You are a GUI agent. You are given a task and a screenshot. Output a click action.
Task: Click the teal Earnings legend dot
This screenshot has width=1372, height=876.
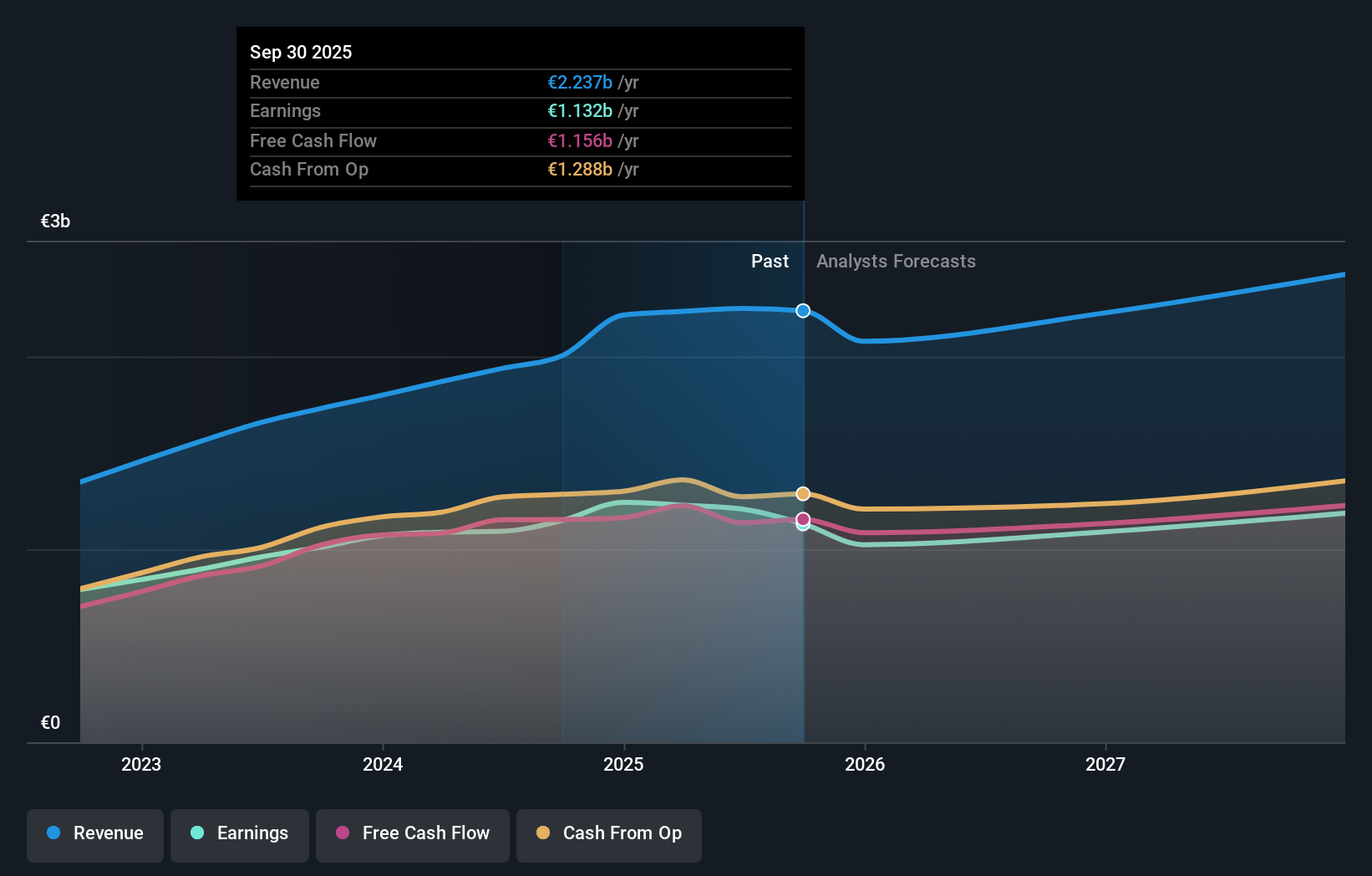click(x=195, y=833)
